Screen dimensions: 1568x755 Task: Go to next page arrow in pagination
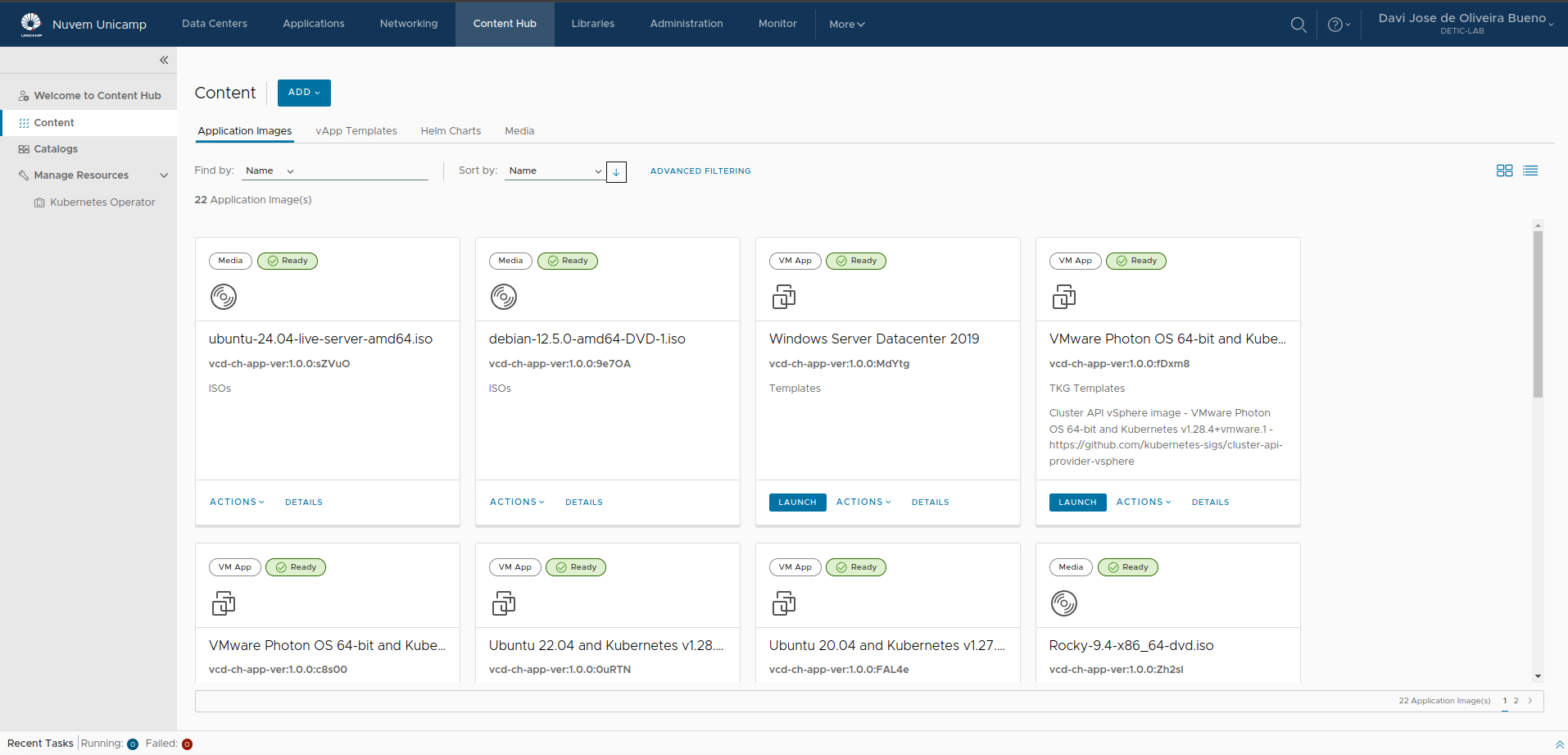point(1529,701)
